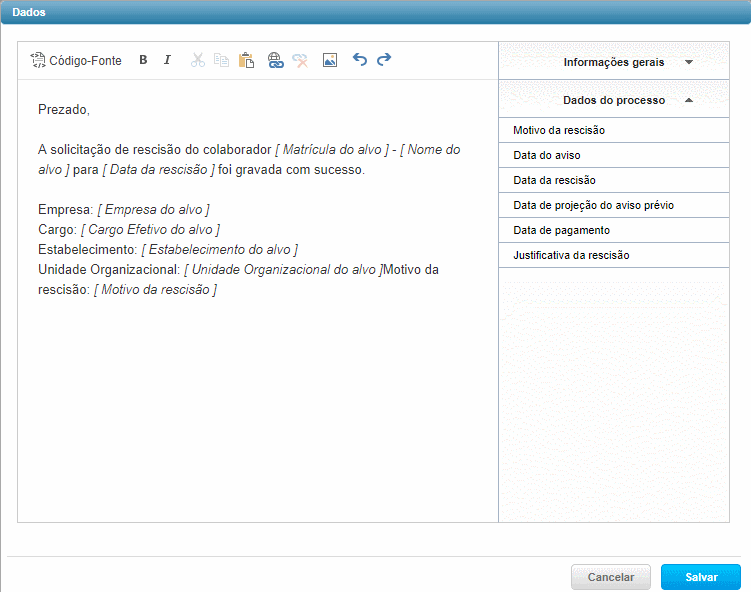The width and height of the screenshot is (751, 592).
Task: Click the paste clipboard icon
Action: pos(246,60)
